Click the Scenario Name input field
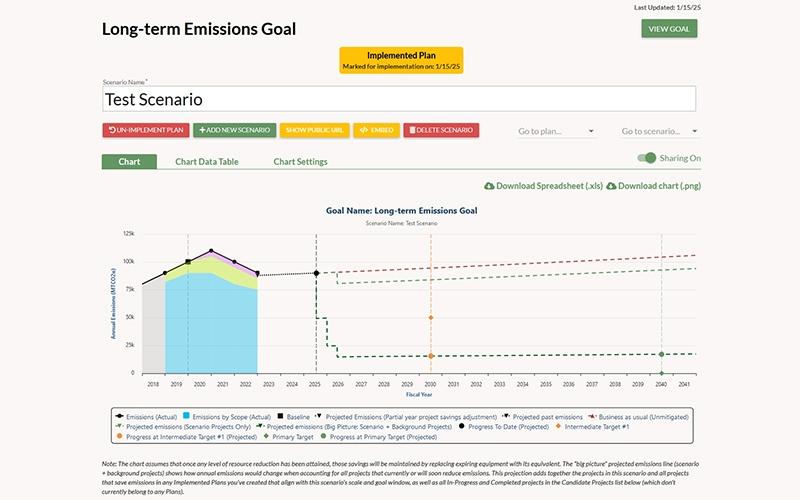 pos(399,99)
